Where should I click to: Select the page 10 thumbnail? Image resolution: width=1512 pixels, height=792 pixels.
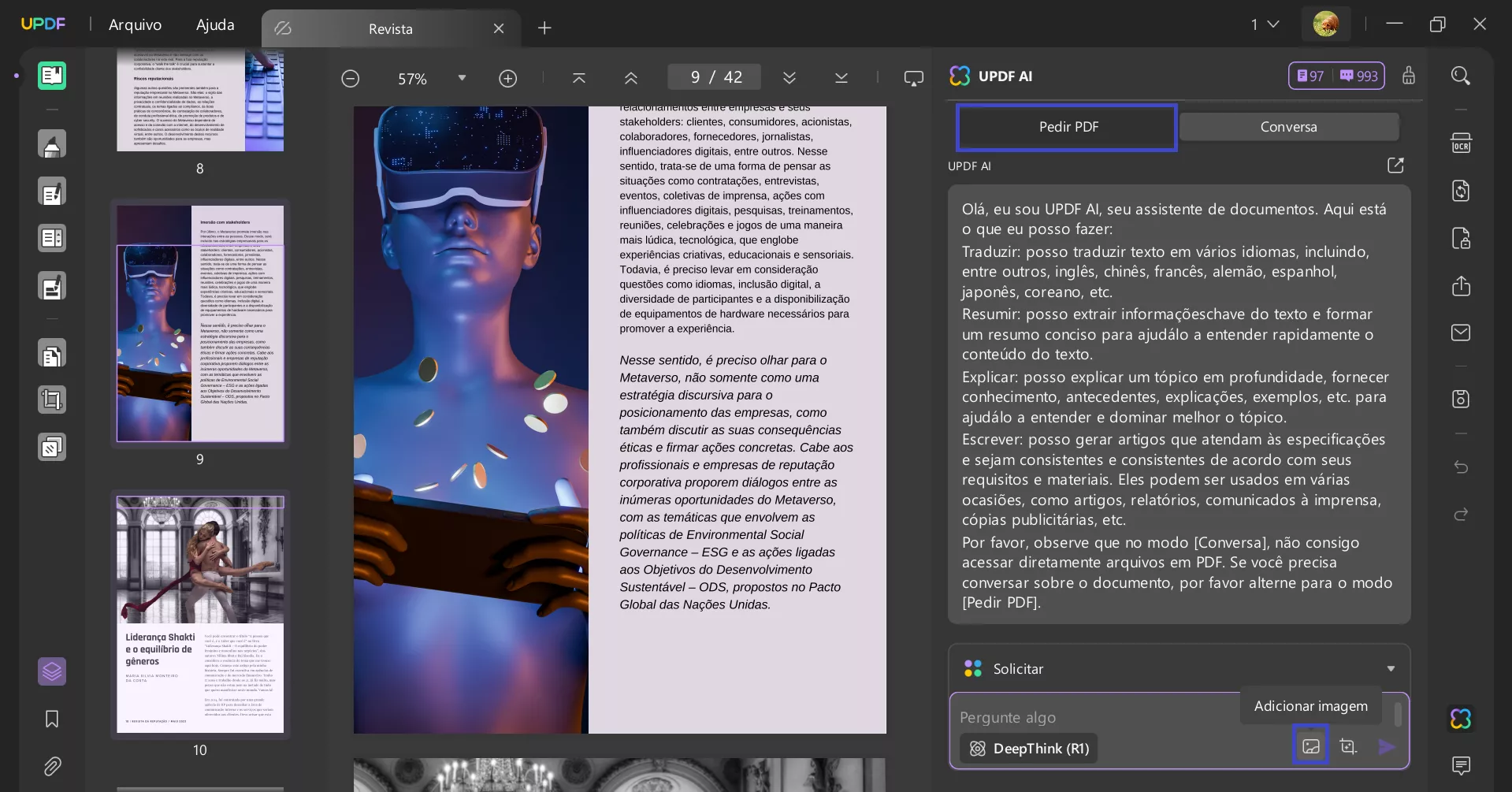pyautogui.click(x=199, y=615)
